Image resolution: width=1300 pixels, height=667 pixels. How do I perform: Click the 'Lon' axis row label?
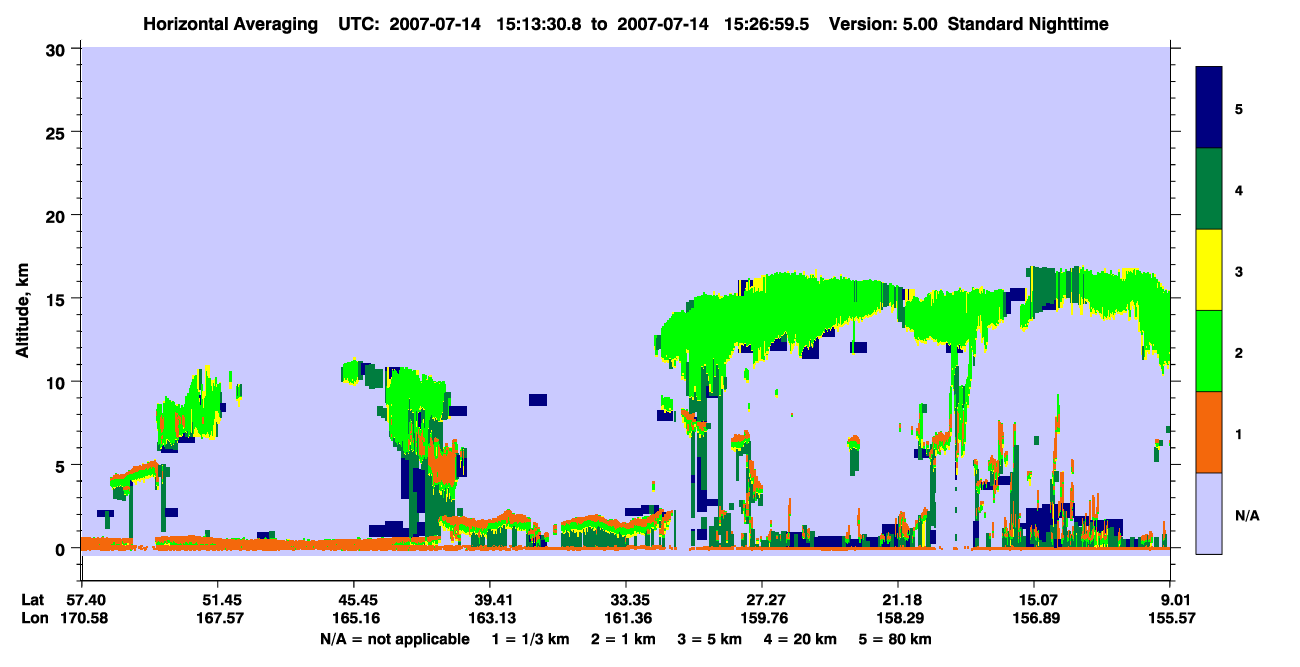tap(33, 619)
